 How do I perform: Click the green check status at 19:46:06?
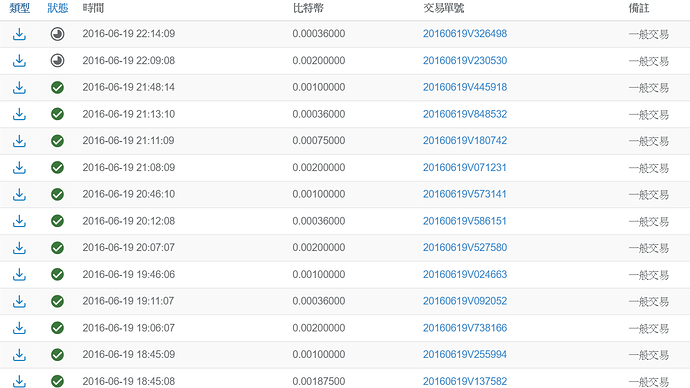[57, 275]
